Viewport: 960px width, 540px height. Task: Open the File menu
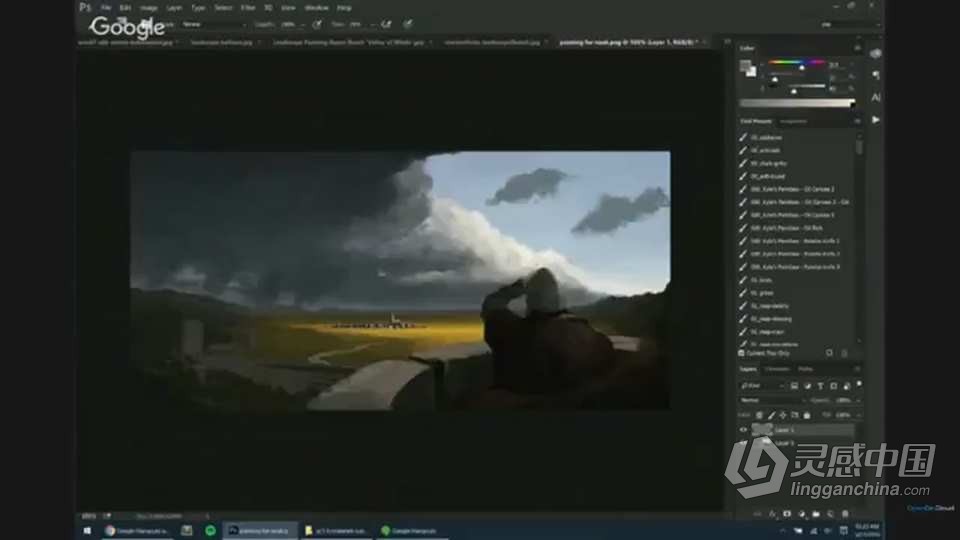point(106,8)
